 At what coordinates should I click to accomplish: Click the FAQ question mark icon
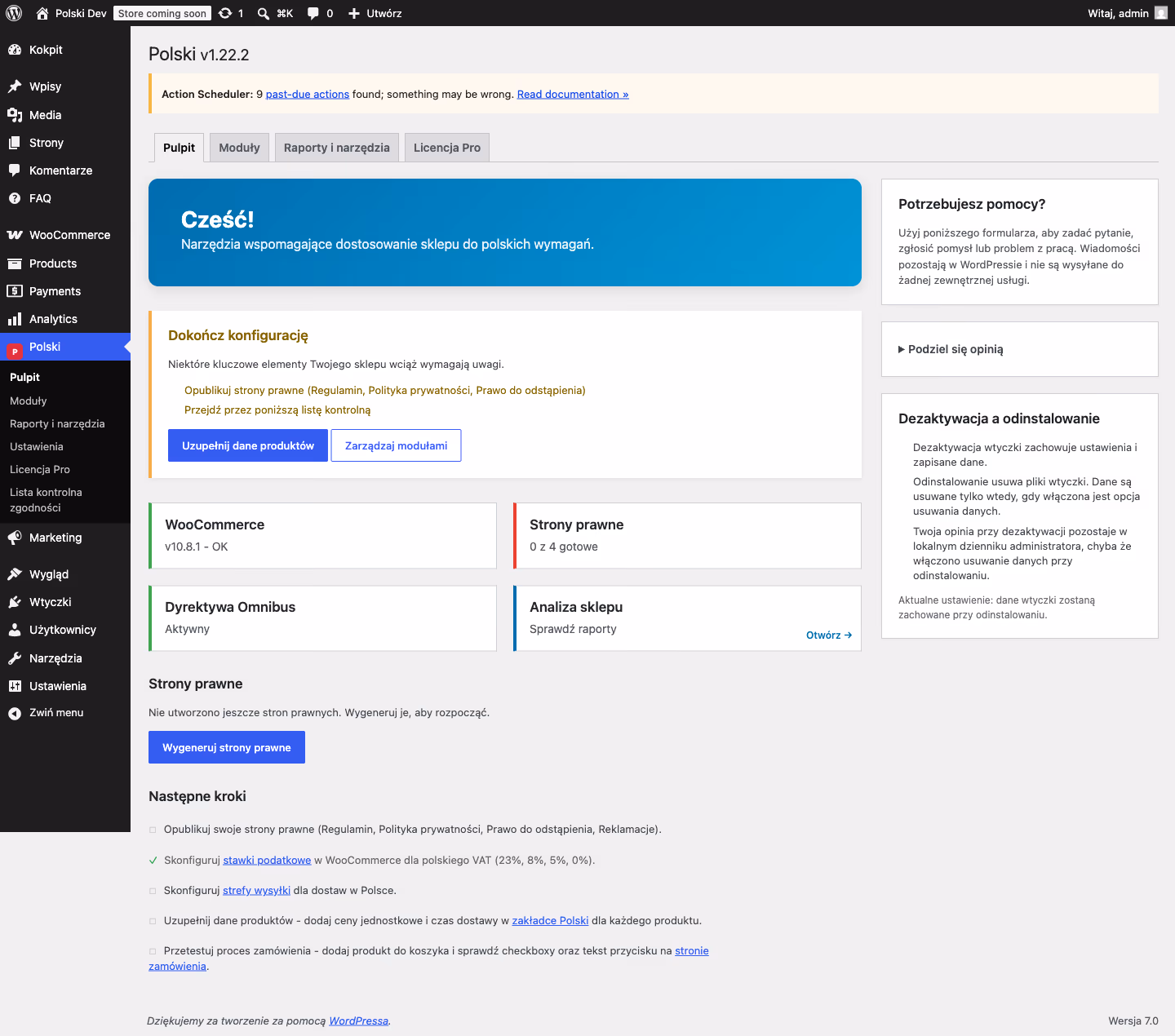point(15,198)
